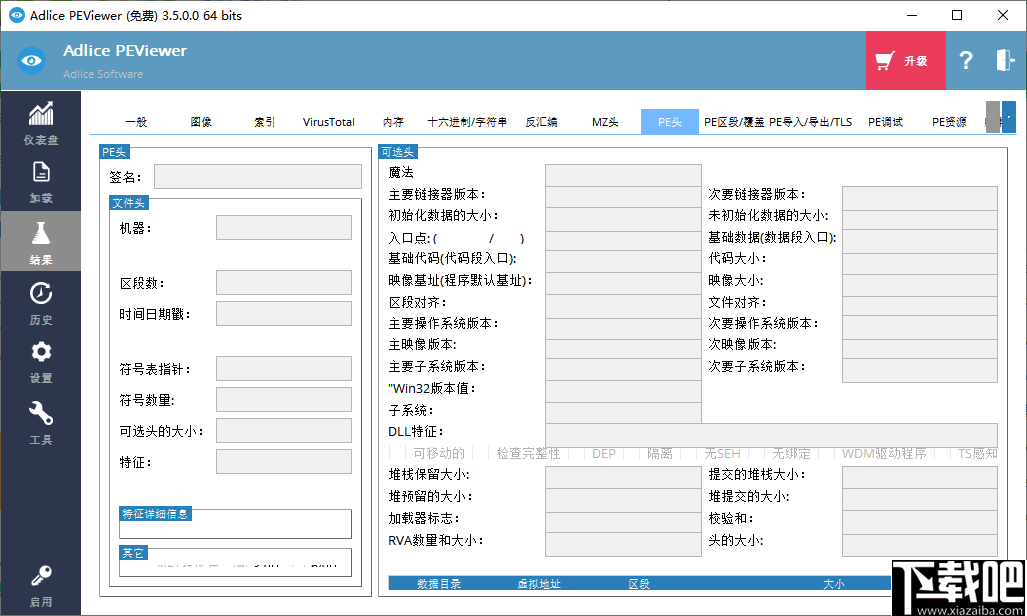
Task: Click the 启用 activation key icon
Action: [x=40, y=585]
